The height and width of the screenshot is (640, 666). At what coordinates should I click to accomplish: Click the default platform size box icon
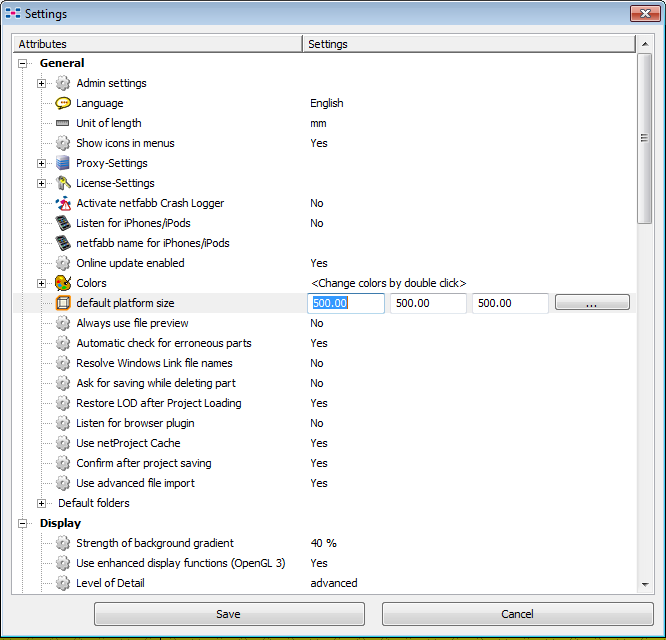pyautogui.click(x=63, y=303)
